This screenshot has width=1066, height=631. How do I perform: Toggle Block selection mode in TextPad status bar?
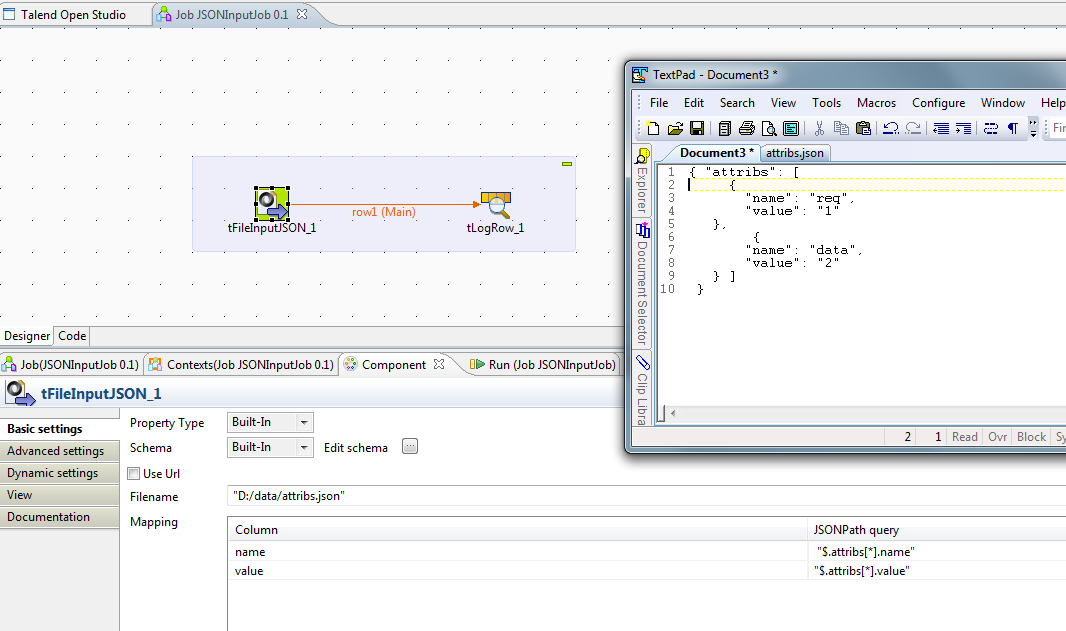coord(1030,436)
